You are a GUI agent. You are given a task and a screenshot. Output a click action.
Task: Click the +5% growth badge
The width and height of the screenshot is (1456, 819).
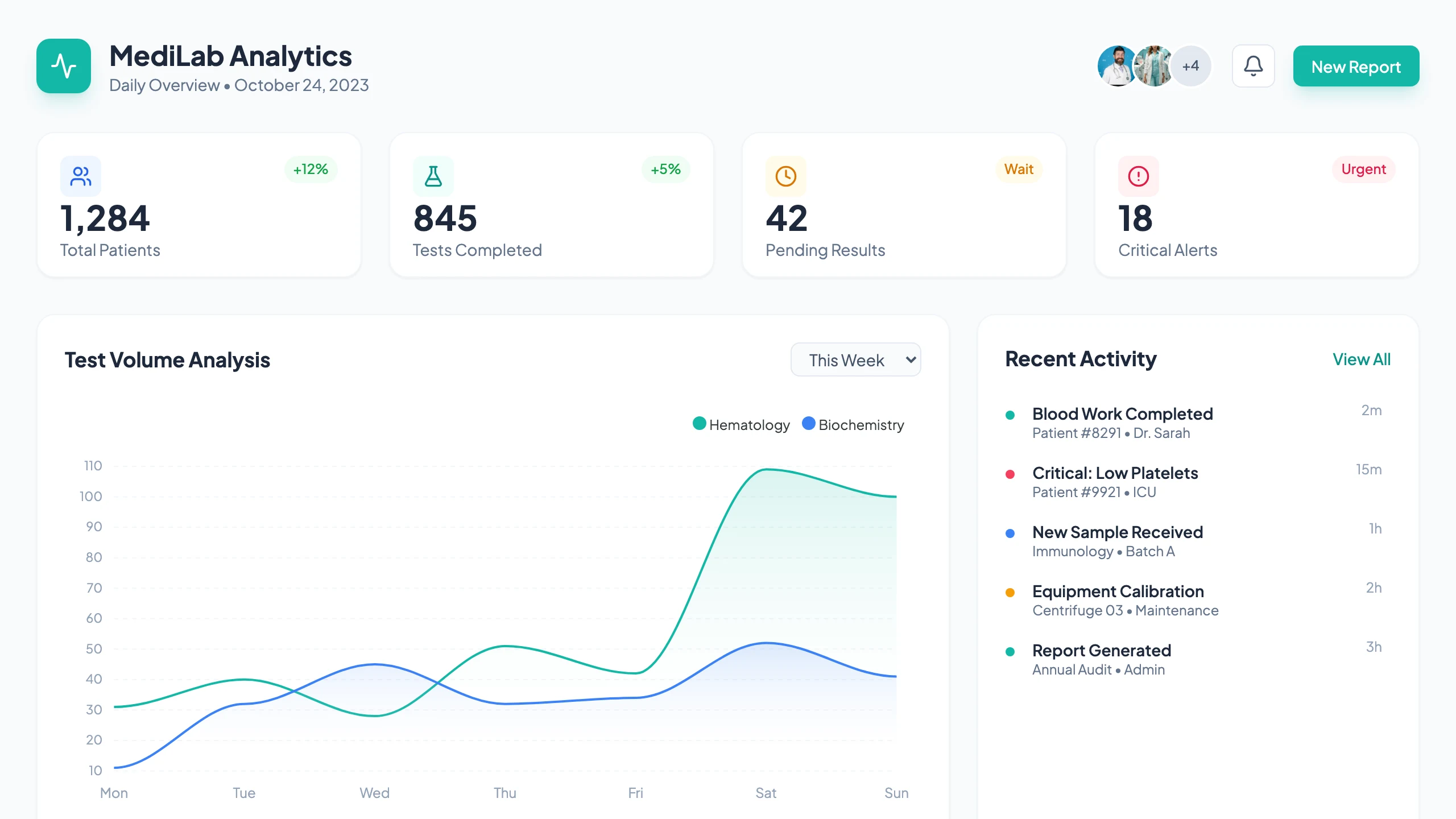665,169
